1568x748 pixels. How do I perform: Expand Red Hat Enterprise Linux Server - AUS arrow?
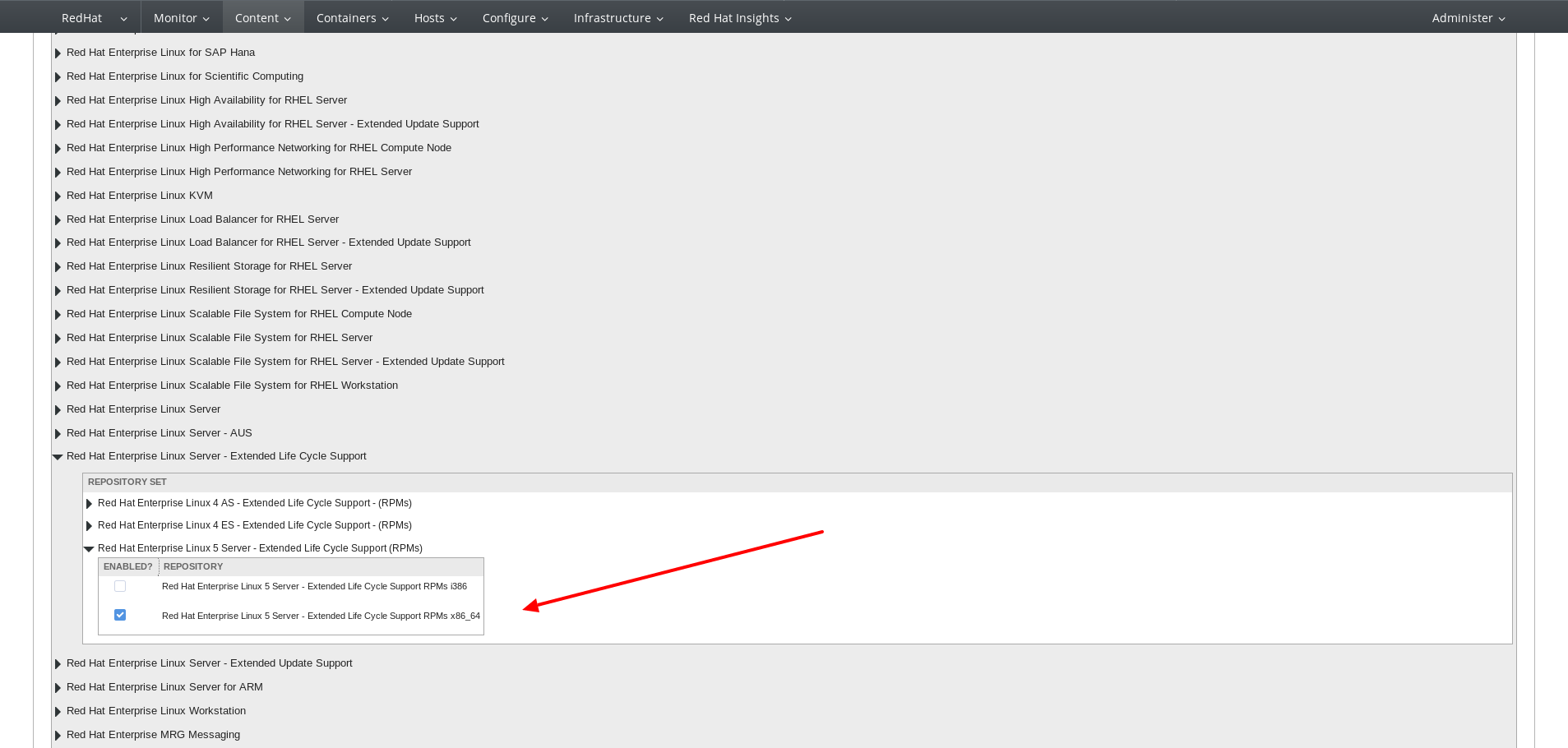pyautogui.click(x=58, y=433)
